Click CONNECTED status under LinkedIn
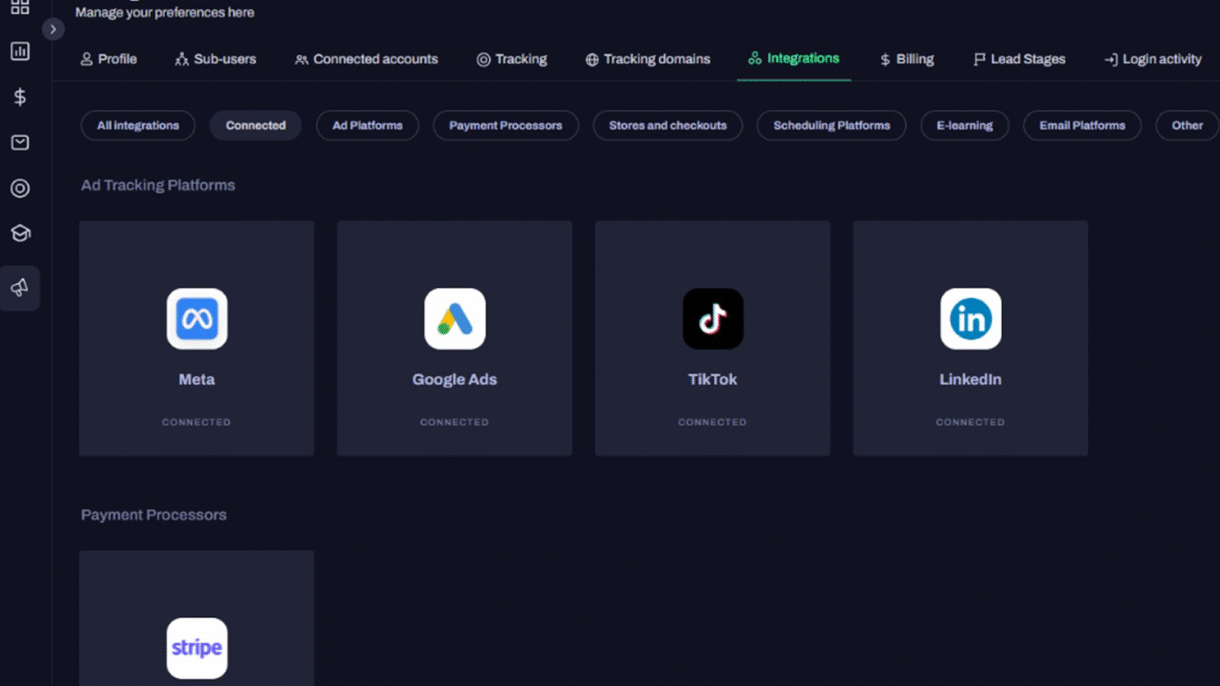 (971, 422)
